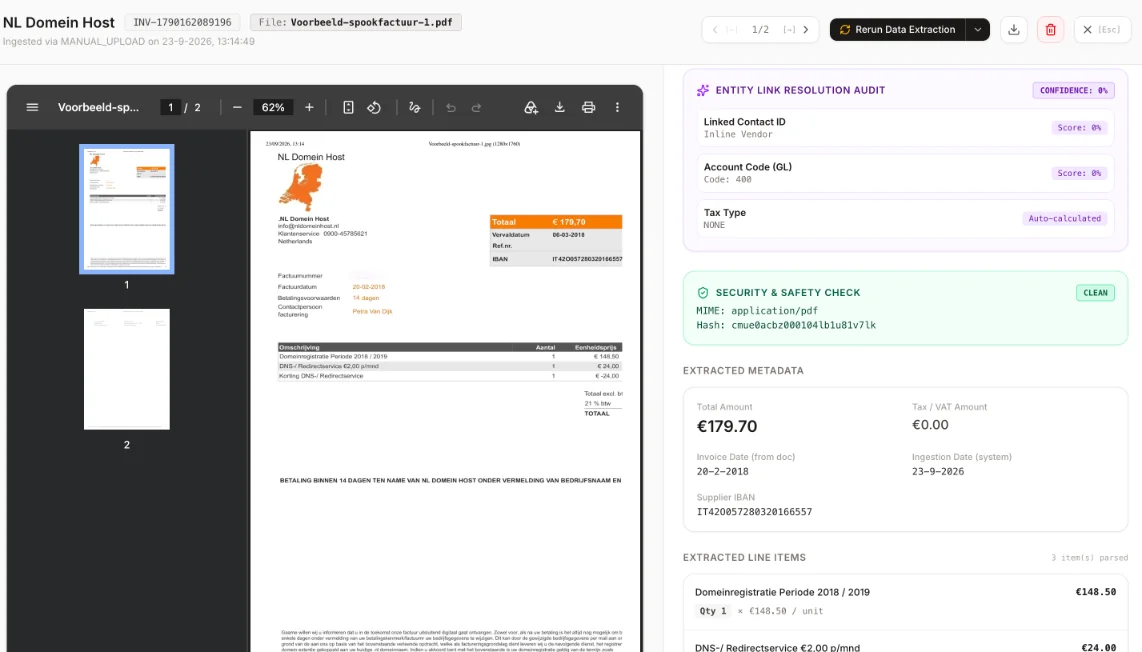Click the PDF page number field

point(170,107)
